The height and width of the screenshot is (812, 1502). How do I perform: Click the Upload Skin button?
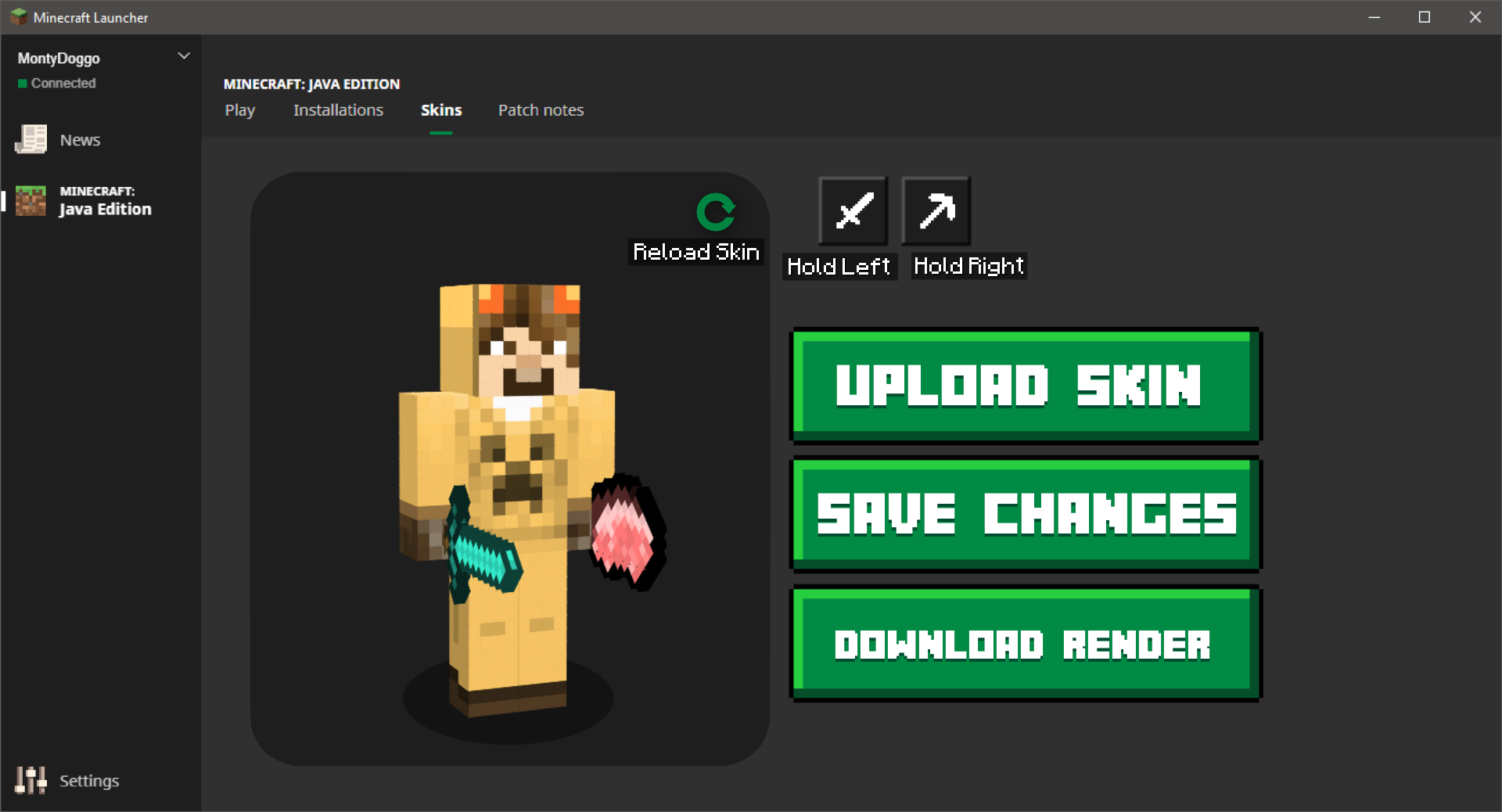click(x=1026, y=385)
